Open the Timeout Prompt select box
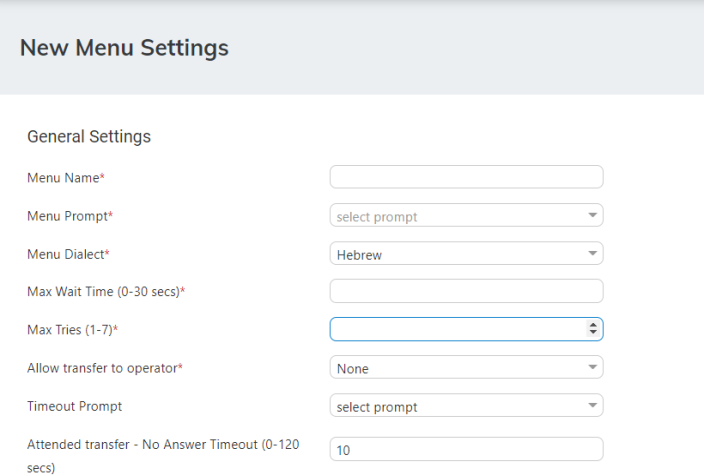 tap(455, 406)
